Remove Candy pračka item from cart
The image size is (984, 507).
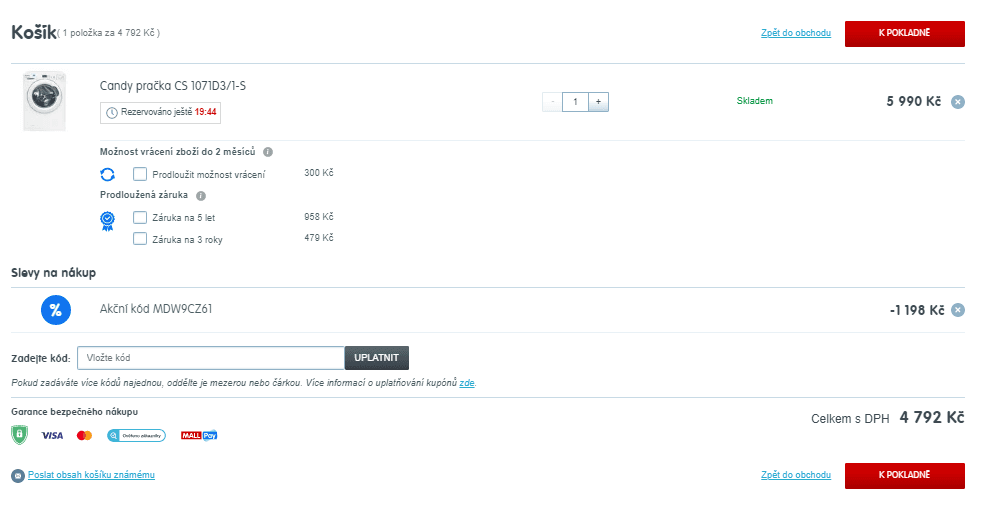(x=958, y=102)
